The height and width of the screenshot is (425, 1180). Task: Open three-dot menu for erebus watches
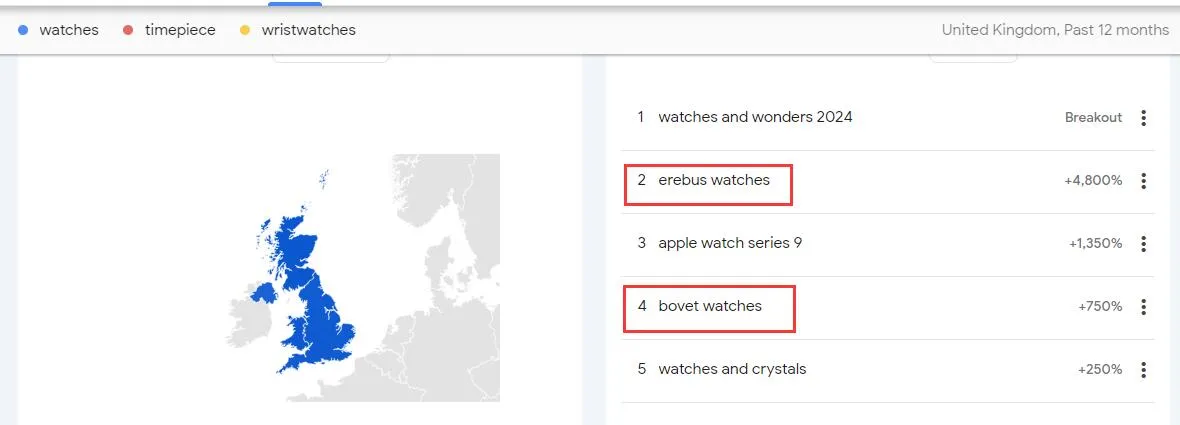[1143, 181]
